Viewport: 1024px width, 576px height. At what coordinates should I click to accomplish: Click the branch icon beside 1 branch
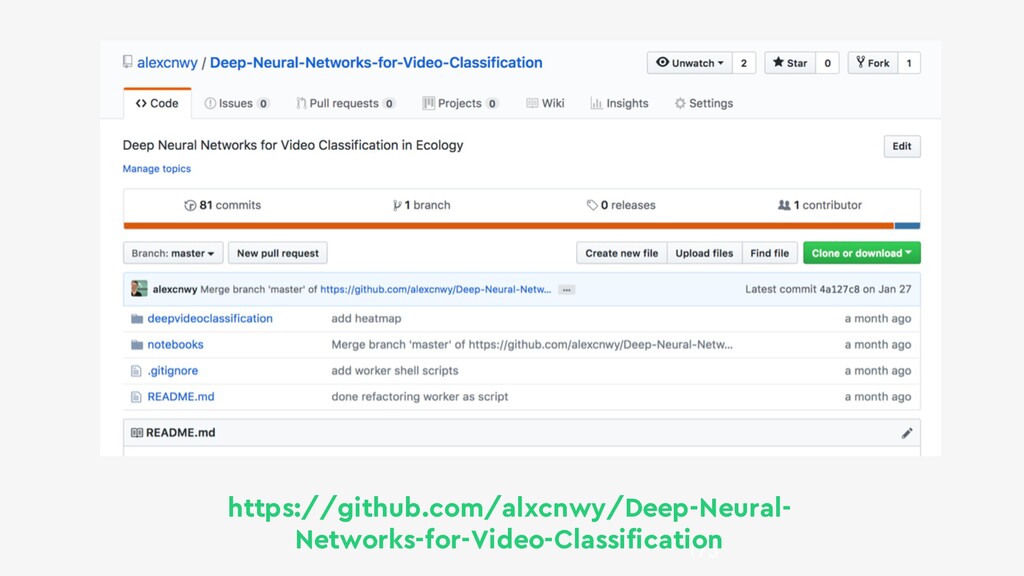(396, 205)
